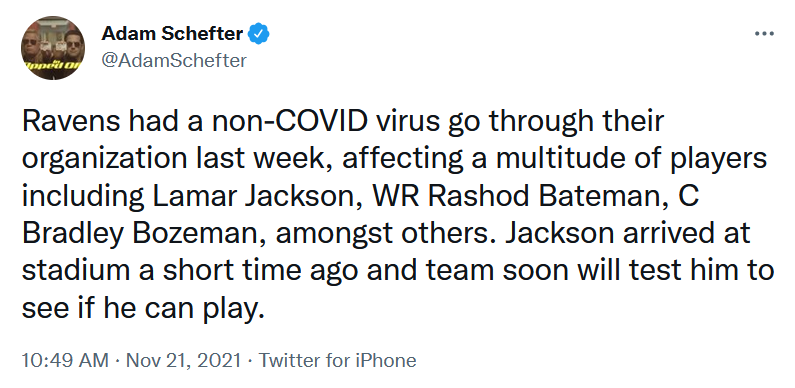Click the 10:49 AM timestamp
The image size is (795, 388).
coord(65,361)
